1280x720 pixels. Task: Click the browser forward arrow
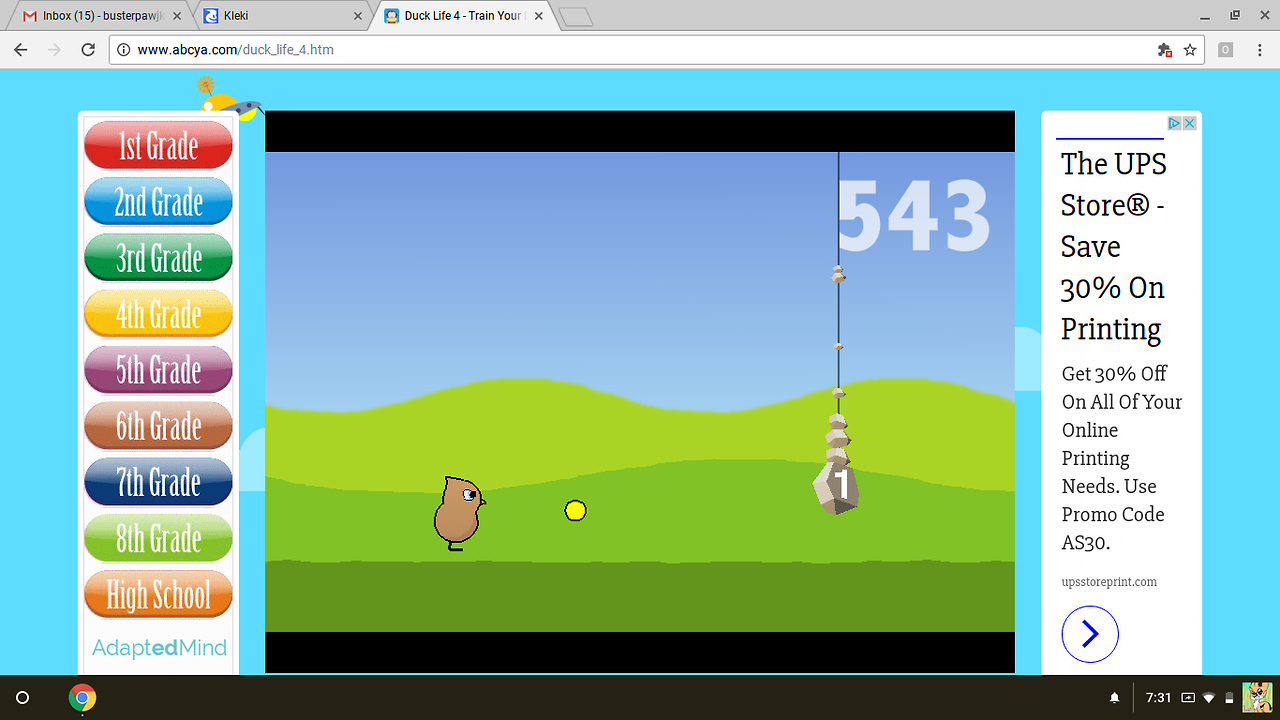54,50
